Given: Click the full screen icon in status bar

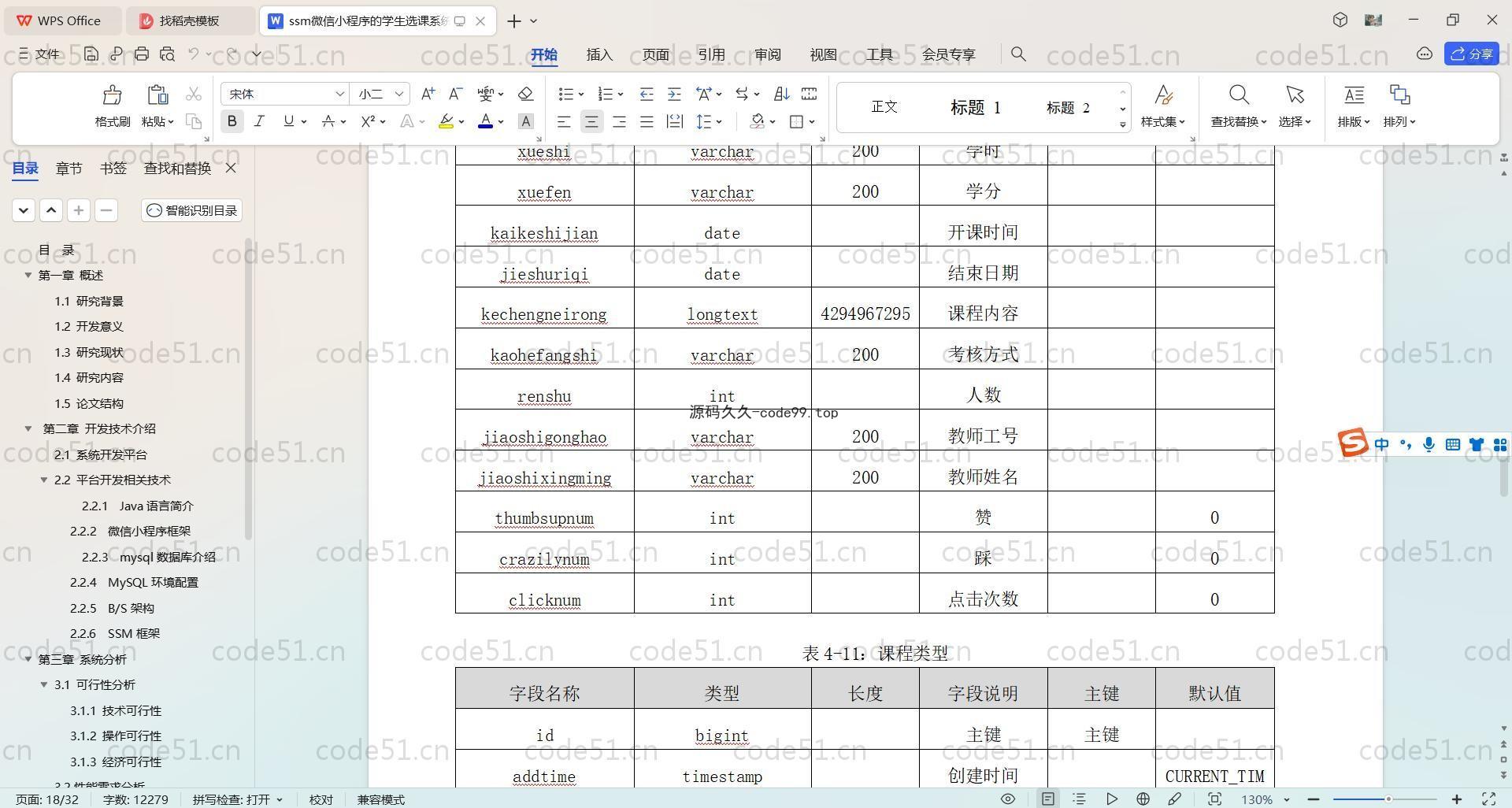Looking at the screenshot, I should pos(1489,799).
